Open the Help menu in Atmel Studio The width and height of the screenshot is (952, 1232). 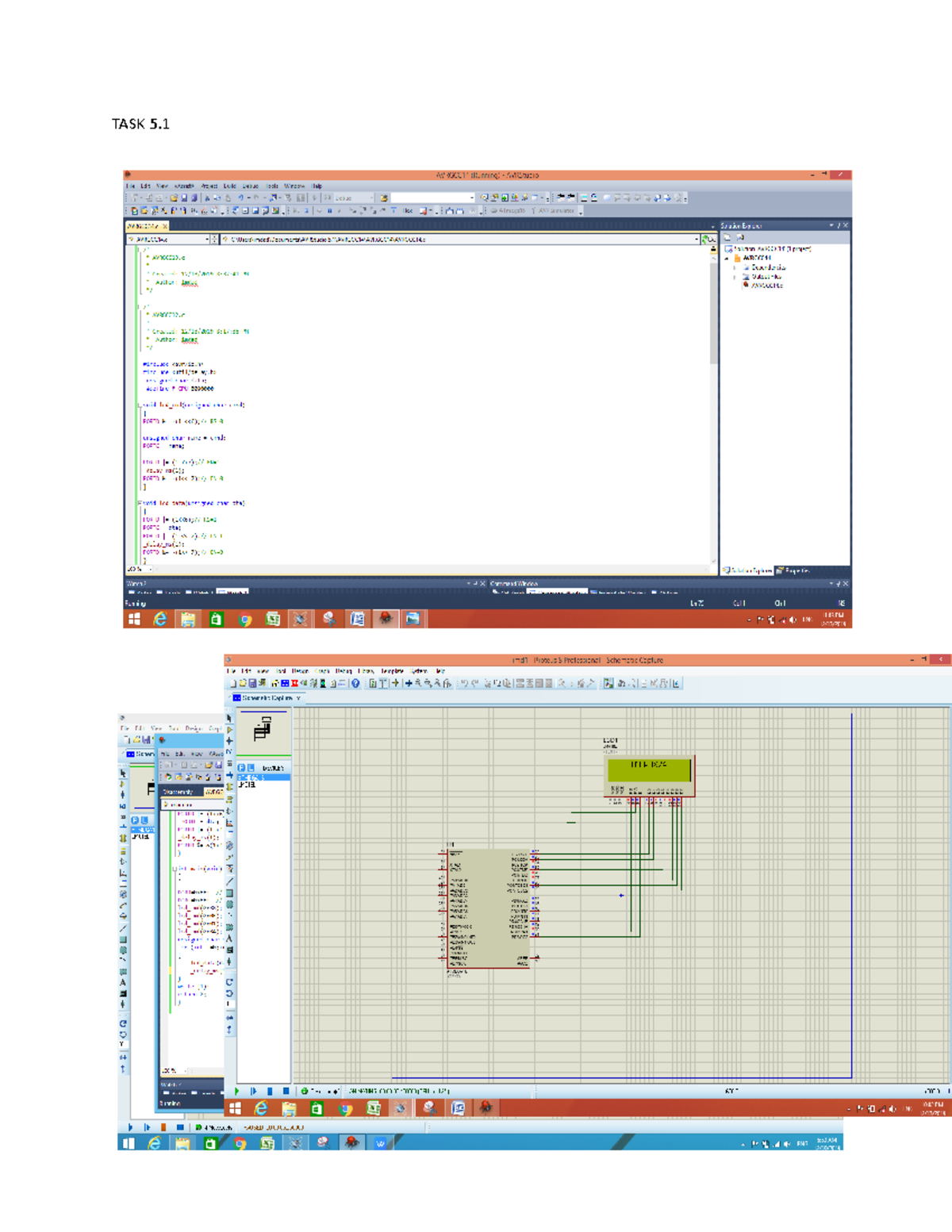click(317, 186)
